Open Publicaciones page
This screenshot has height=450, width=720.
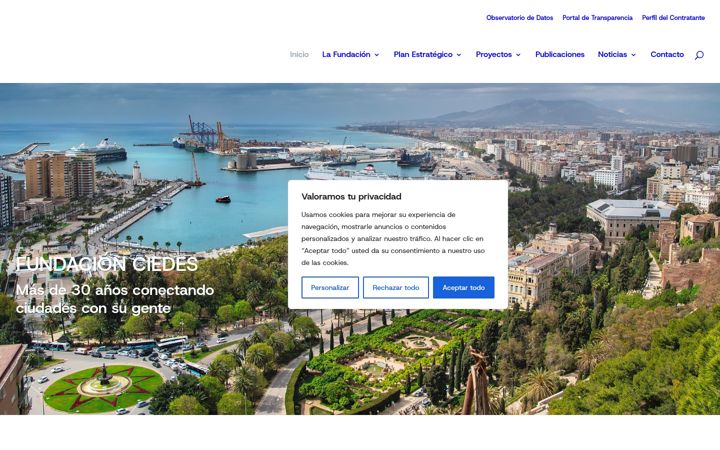click(560, 54)
